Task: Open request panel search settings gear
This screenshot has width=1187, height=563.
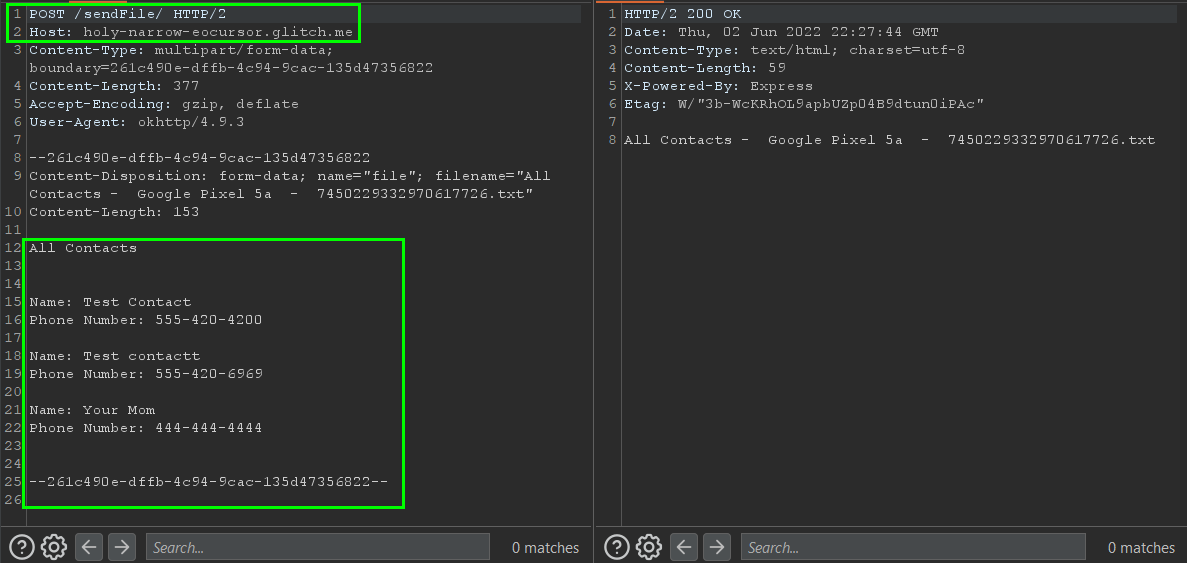Action: (x=55, y=546)
